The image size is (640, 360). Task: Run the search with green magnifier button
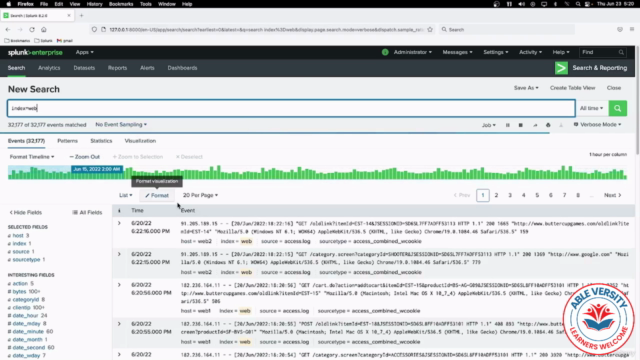click(618, 108)
